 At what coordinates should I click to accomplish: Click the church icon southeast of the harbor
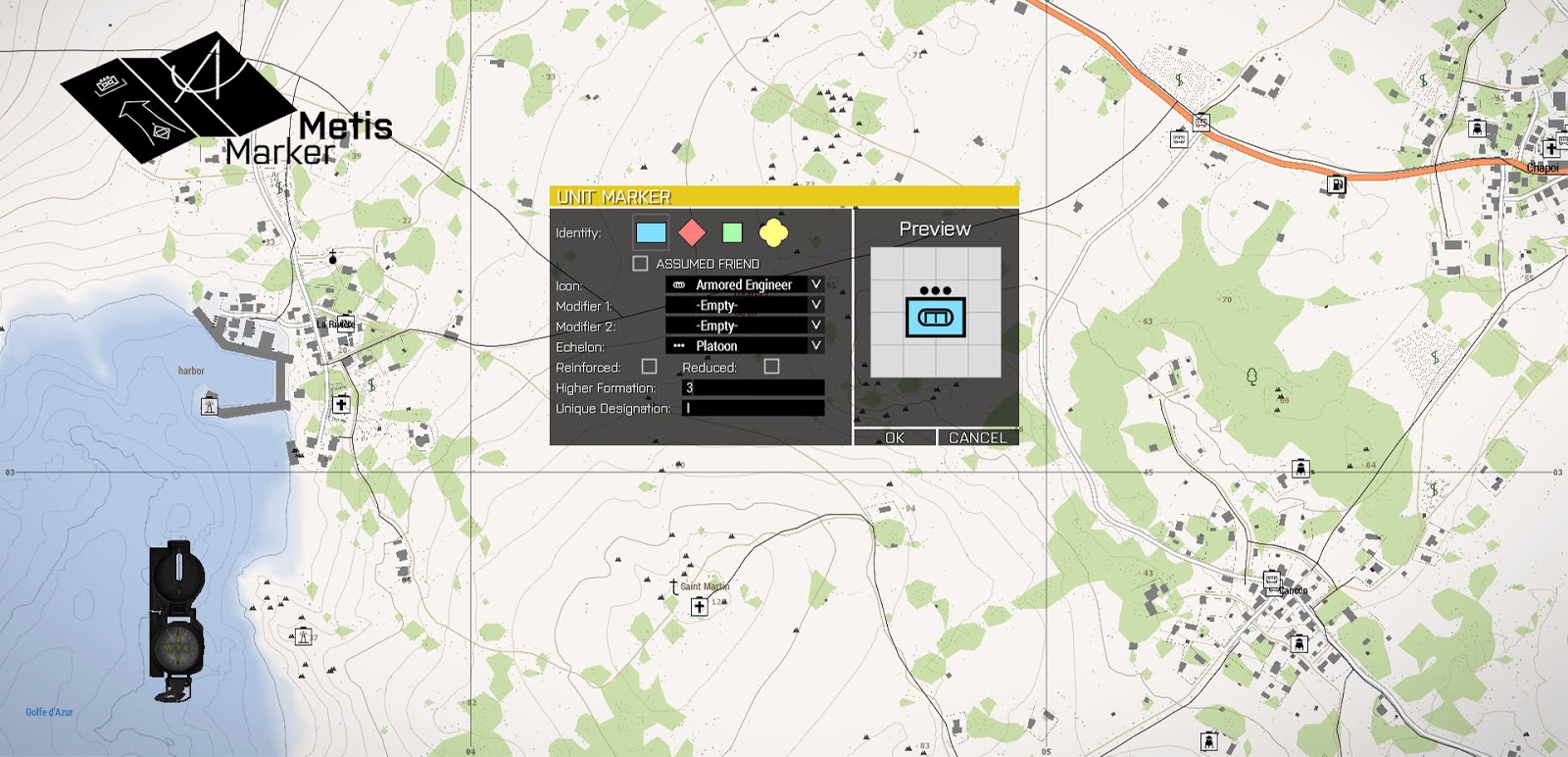coord(341,404)
